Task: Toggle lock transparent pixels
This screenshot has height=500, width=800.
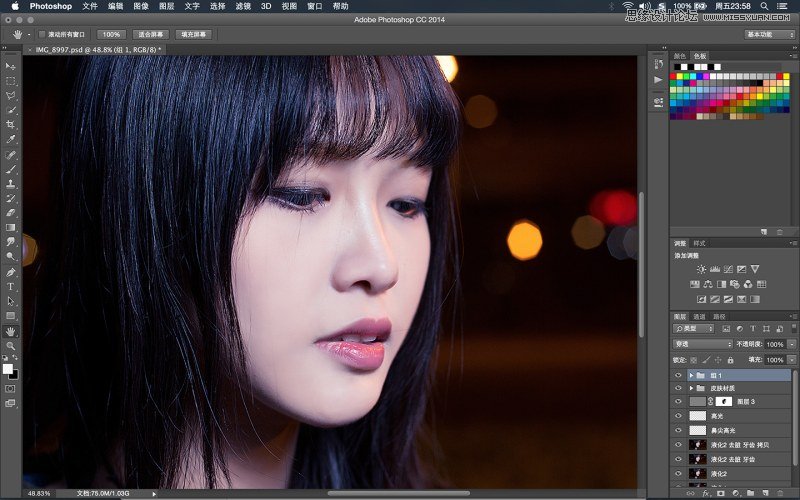Action: coord(693,360)
